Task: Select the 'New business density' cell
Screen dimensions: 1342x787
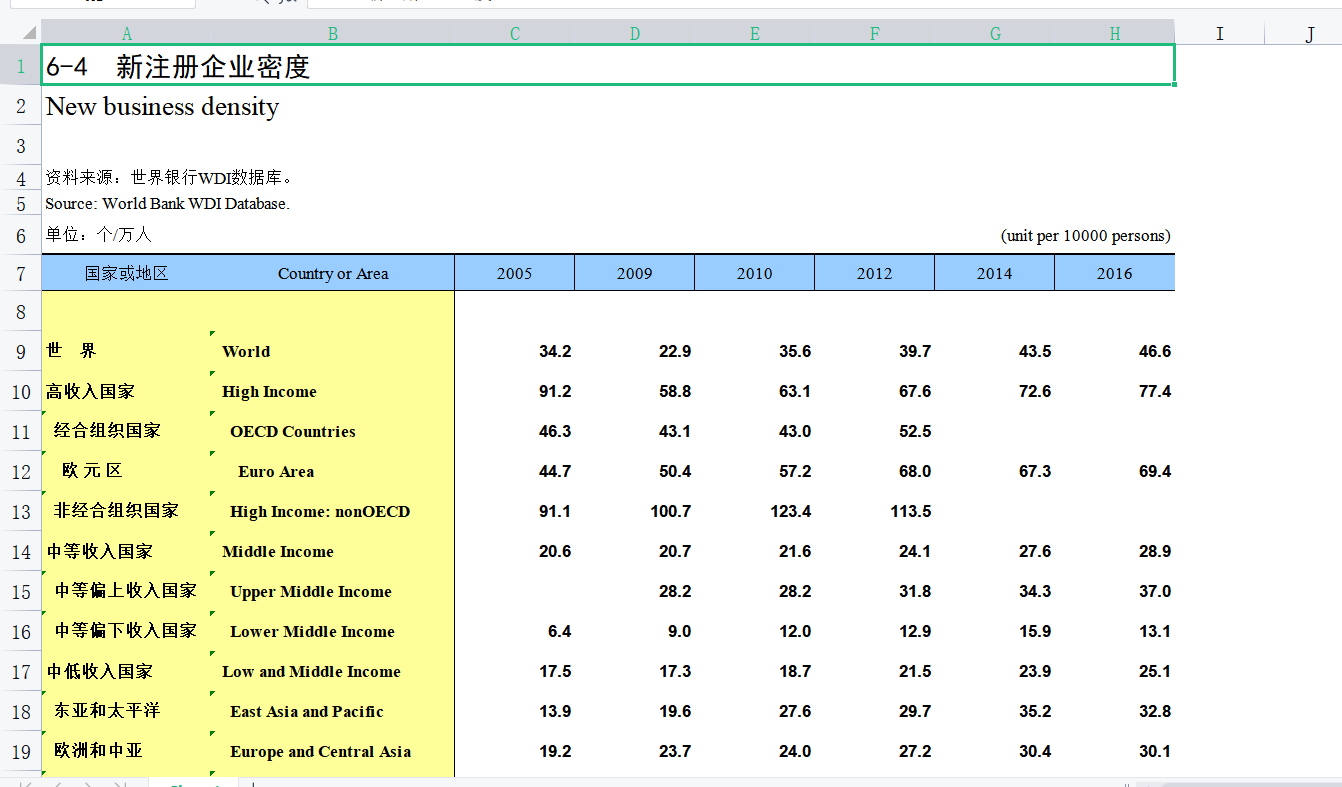Action: [x=162, y=107]
